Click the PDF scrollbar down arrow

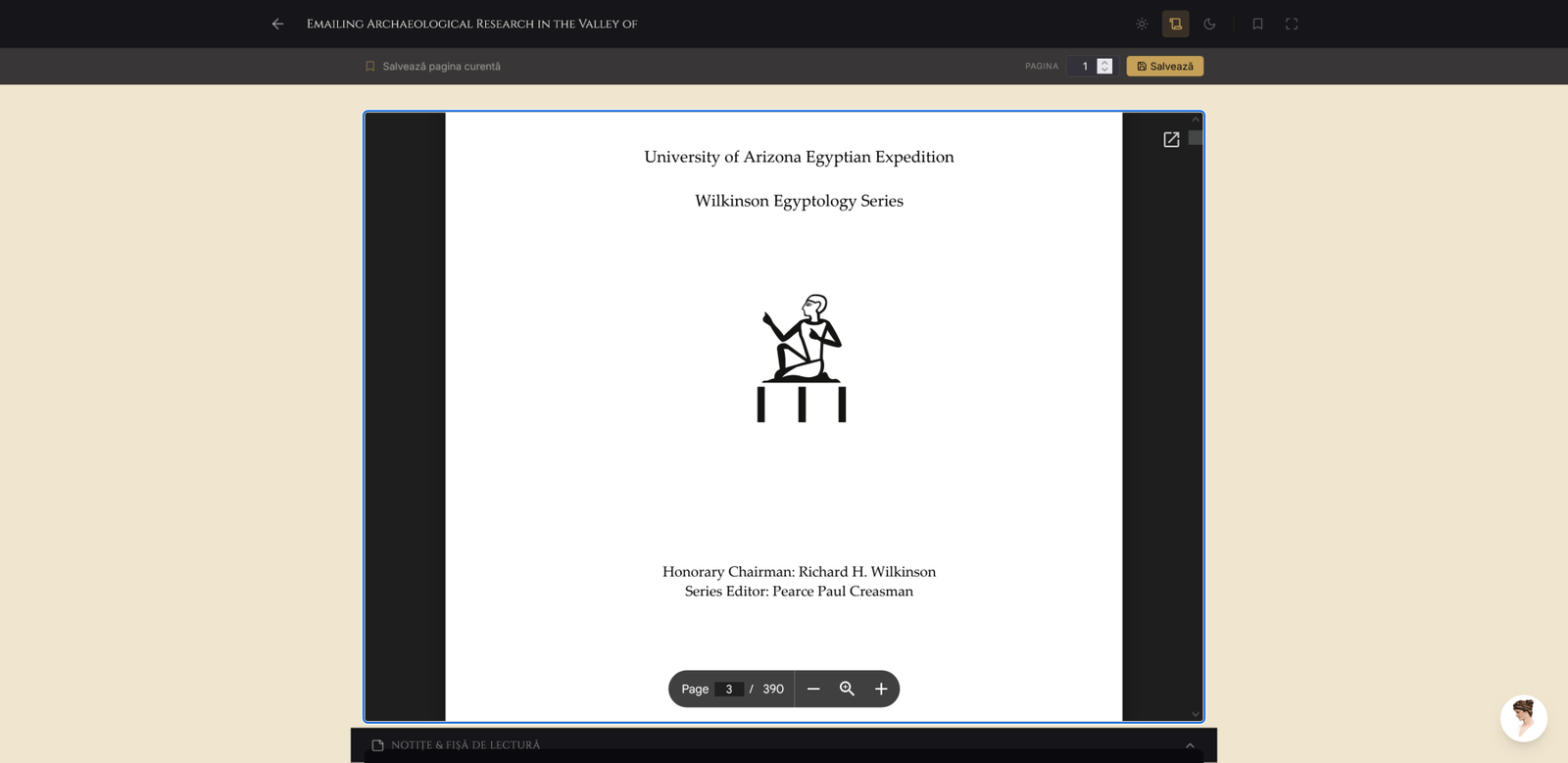pos(1196,714)
